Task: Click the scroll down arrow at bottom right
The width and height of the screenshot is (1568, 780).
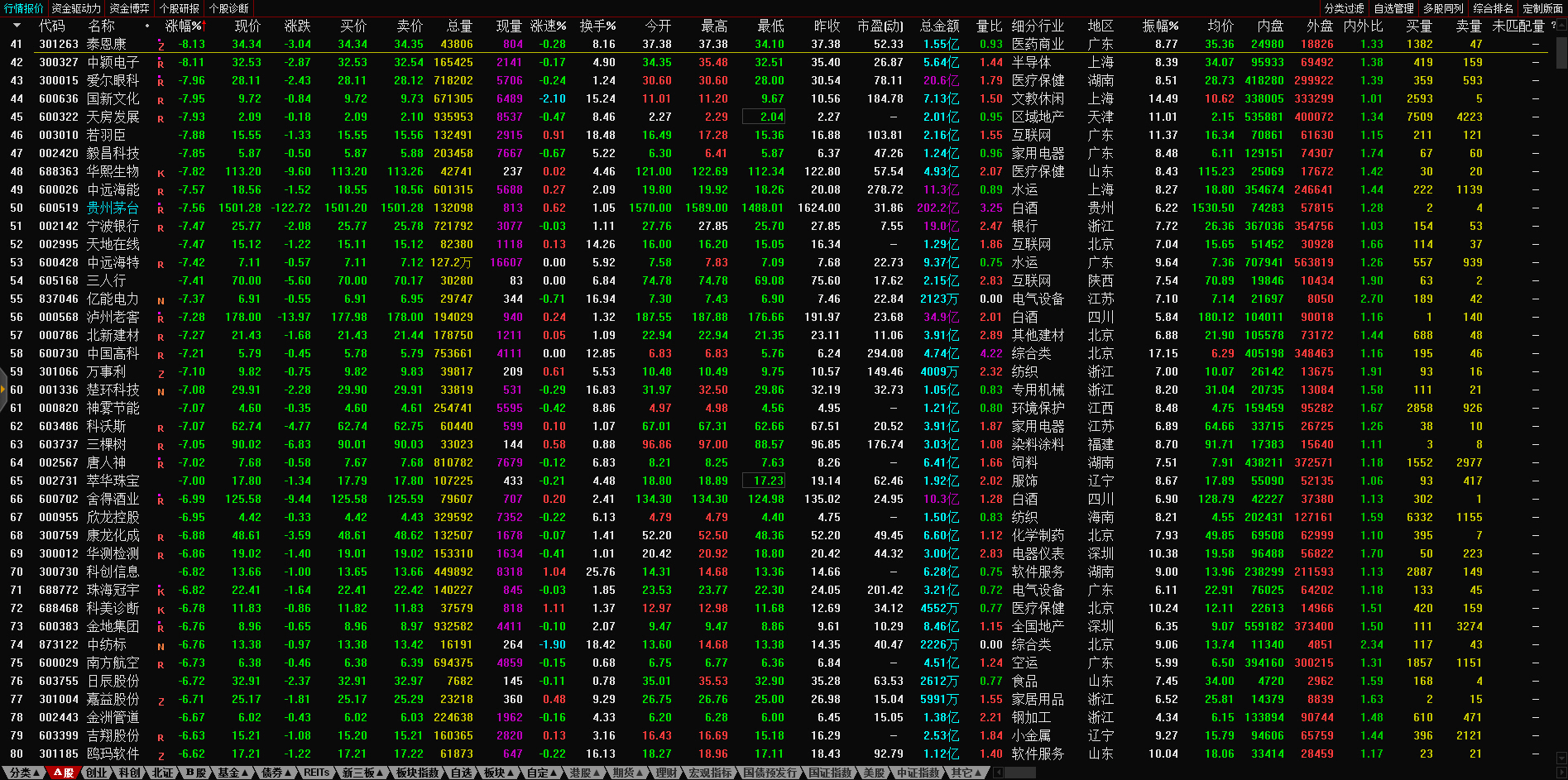Action: 1561,757
